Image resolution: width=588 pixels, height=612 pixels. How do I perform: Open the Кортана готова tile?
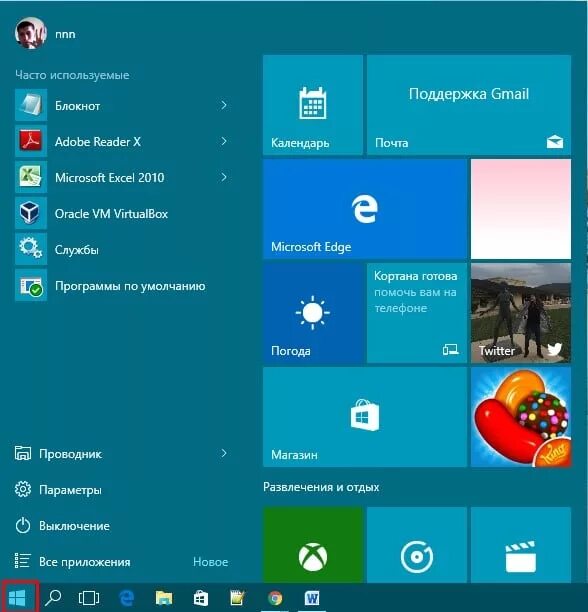click(x=417, y=313)
